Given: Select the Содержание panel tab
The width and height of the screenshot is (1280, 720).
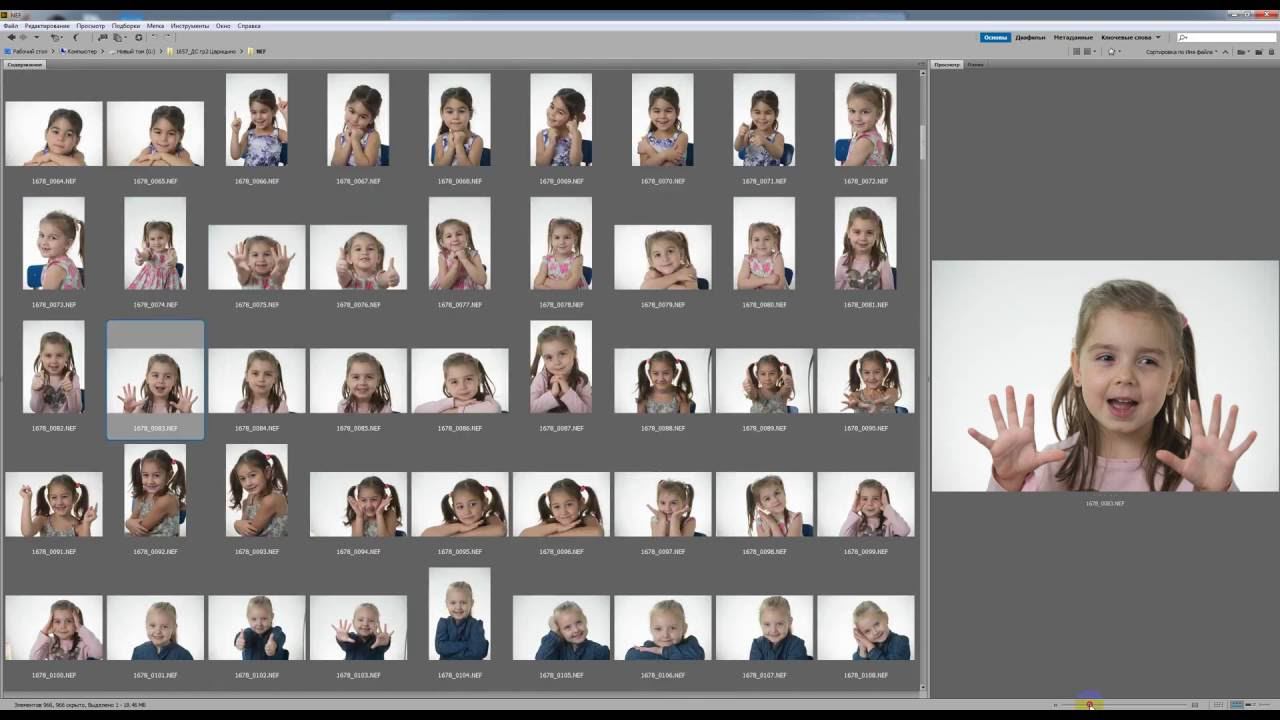Looking at the screenshot, I should pyautogui.click(x=25, y=64).
